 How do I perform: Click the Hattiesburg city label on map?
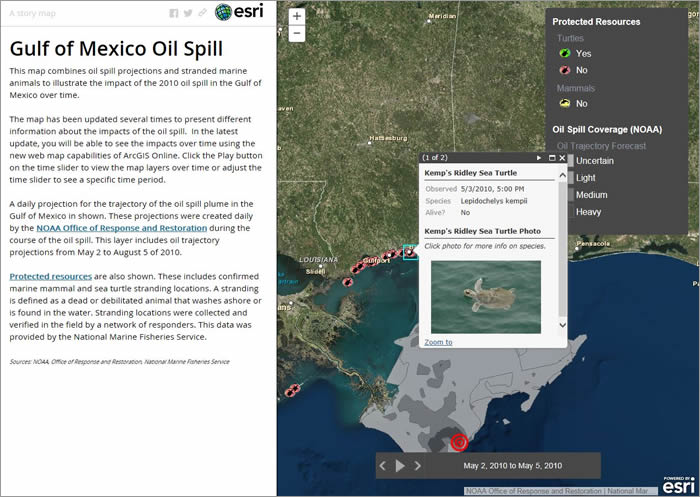click(x=388, y=138)
